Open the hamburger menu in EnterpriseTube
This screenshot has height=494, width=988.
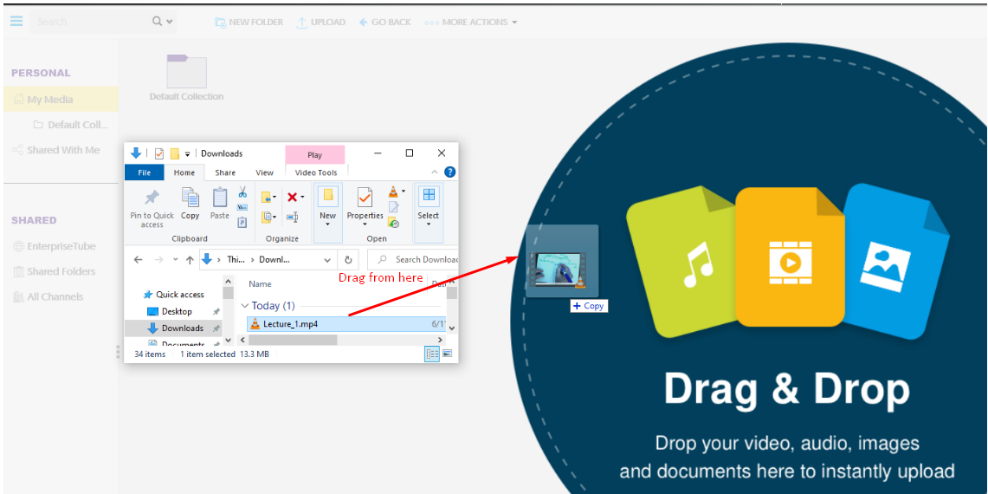(x=16, y=21)
